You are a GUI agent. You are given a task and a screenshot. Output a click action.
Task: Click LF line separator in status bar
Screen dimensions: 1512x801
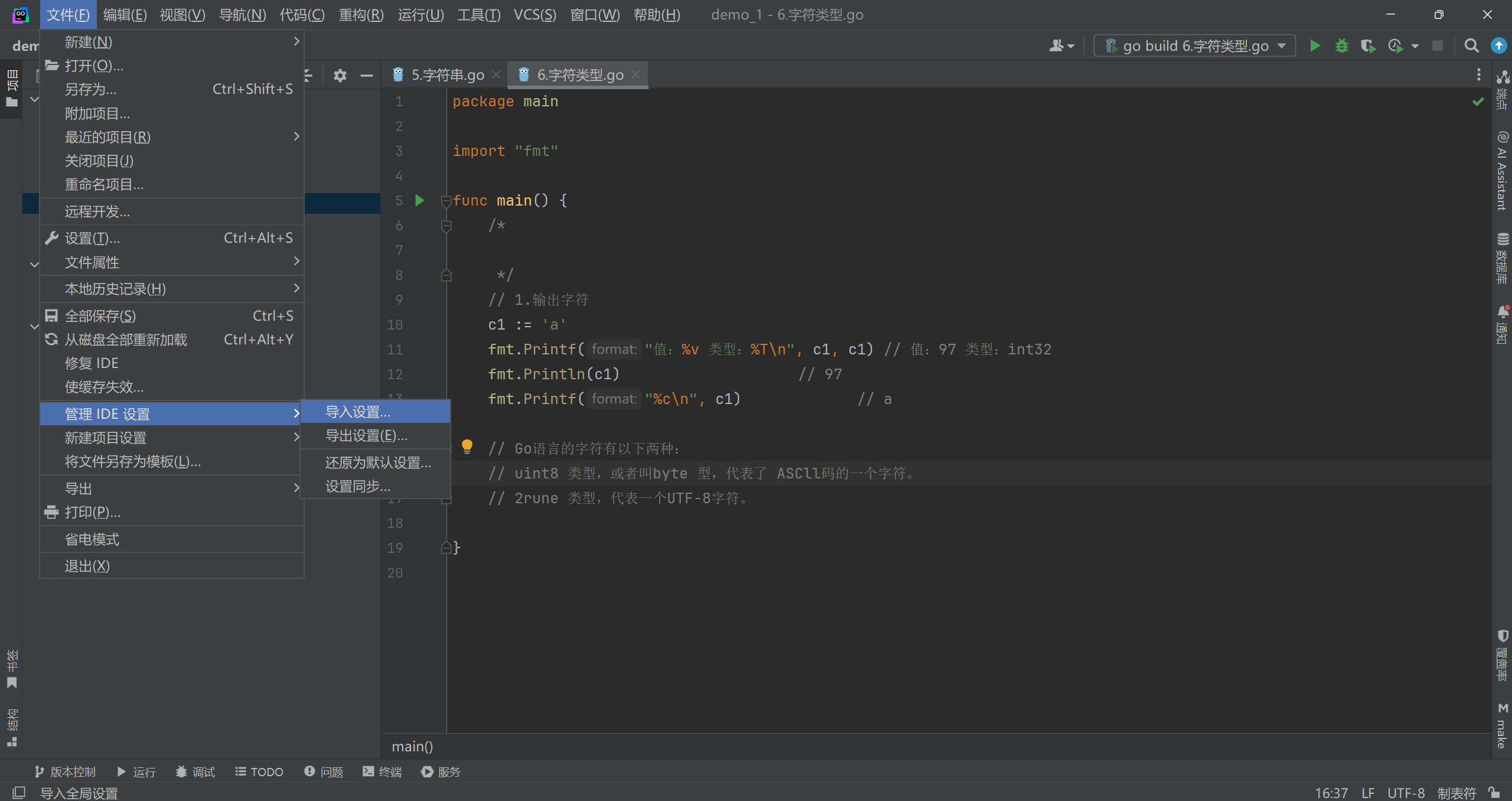[1368, 793]
